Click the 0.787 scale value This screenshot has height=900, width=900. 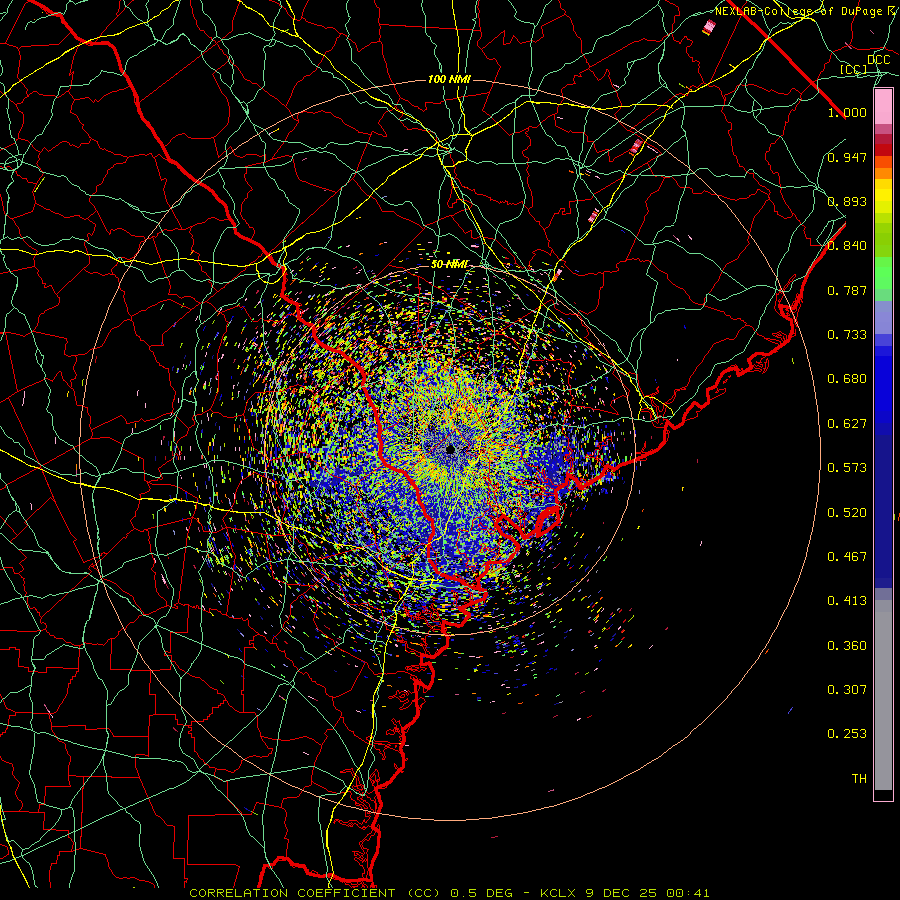pyautogui.click(x=847, y=290)
